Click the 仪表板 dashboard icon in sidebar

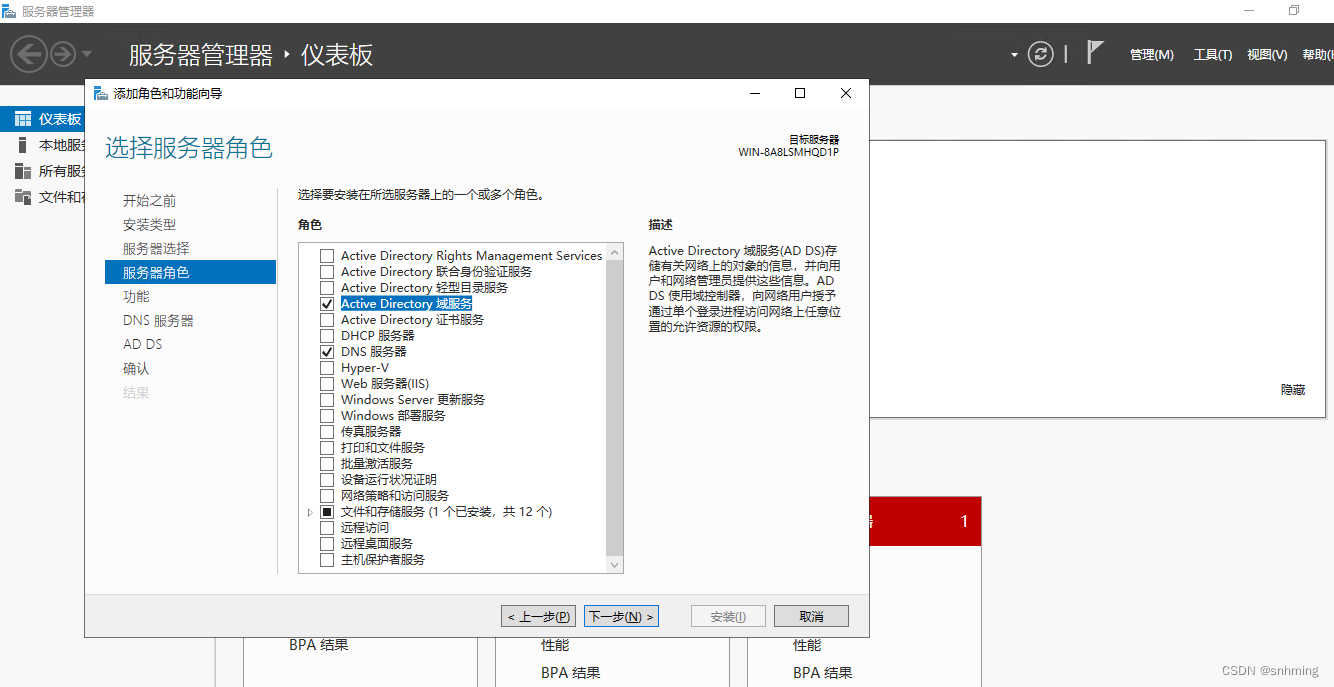point(23,119)
